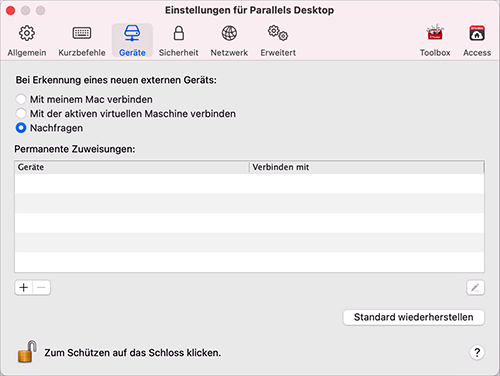
Task: Switch to the Netzwerk globe tab
Action: (x=229, y=40)
